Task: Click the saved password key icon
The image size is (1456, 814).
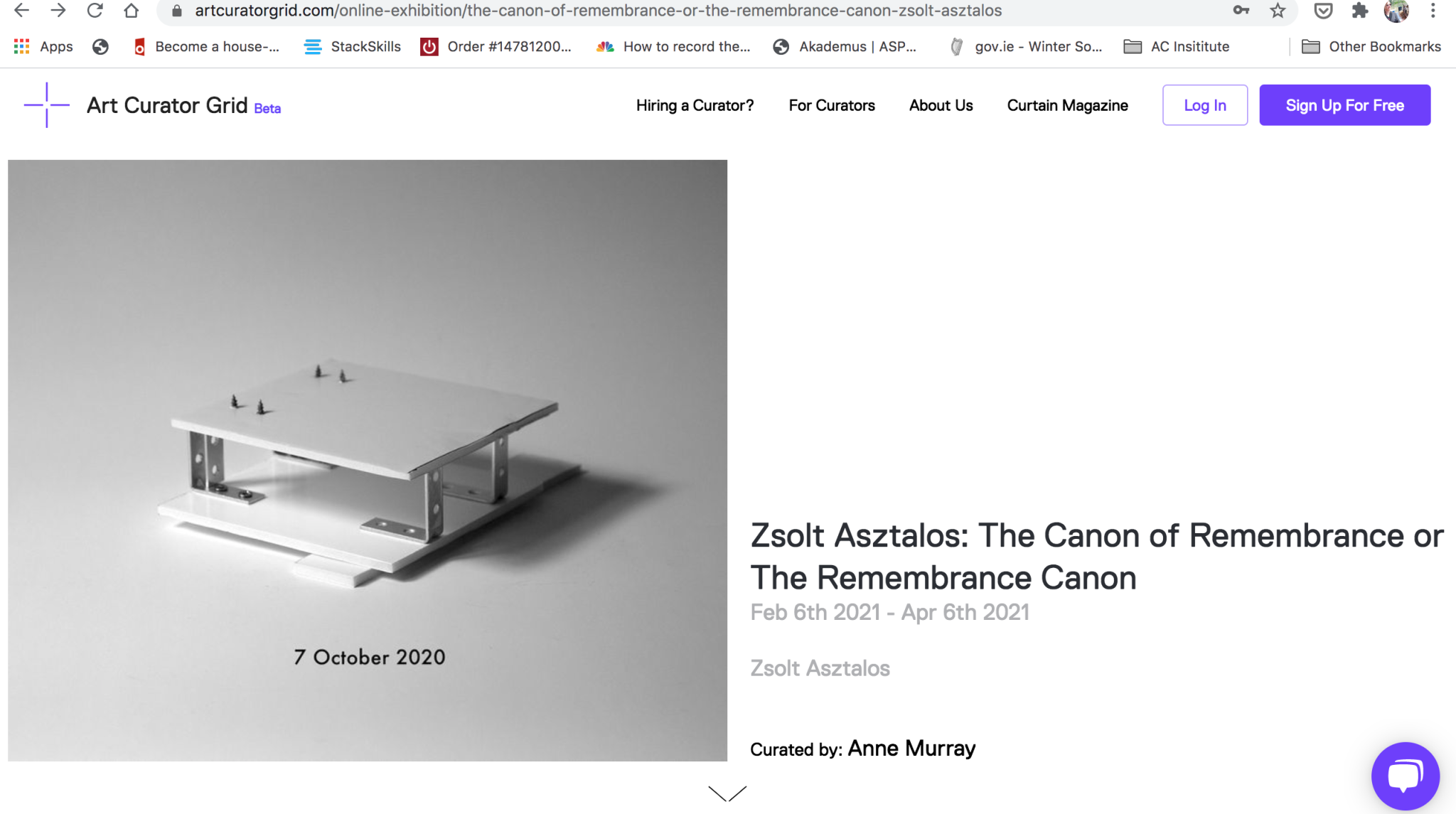Action: (x=1241, y=11)
